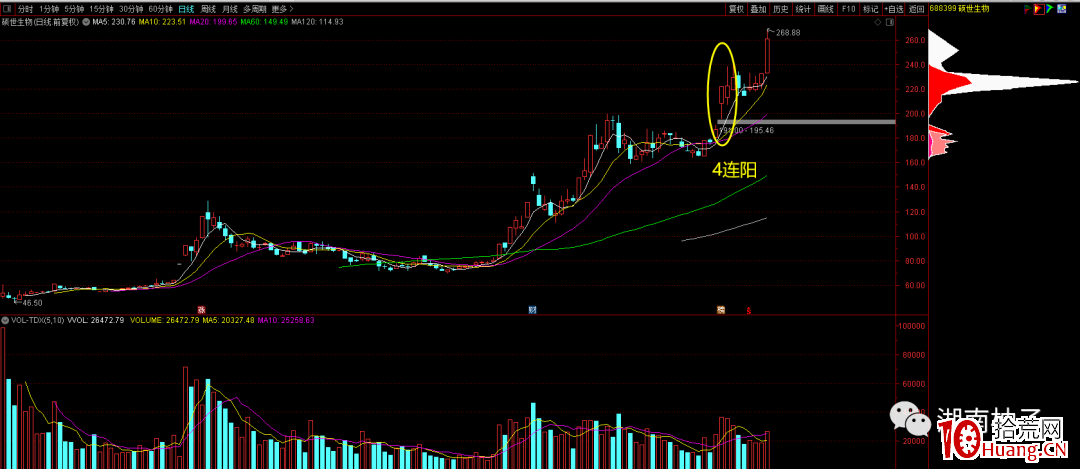The image size is (1080, 469).
Task: Click the 260.0 price axis label
Action: tap(913, 40)
